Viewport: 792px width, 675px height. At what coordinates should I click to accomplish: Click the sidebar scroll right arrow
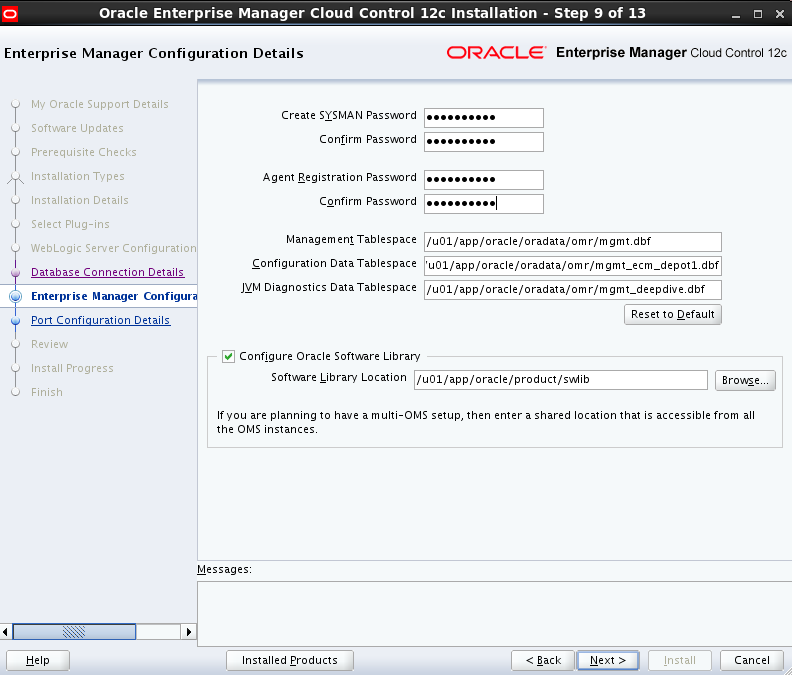189,632
